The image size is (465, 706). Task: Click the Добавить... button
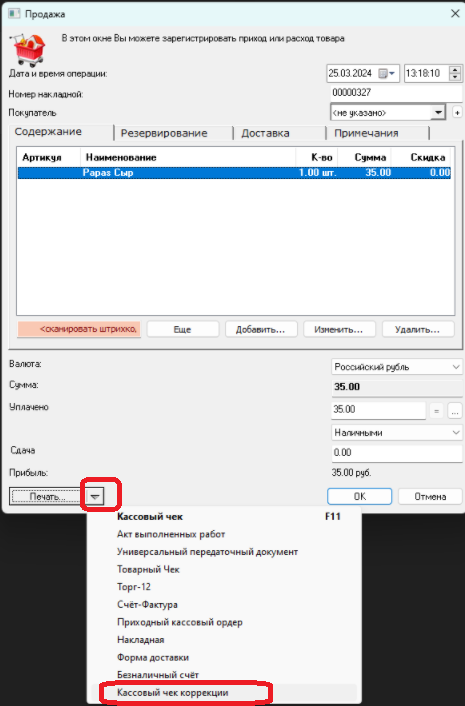click(261, 329)
